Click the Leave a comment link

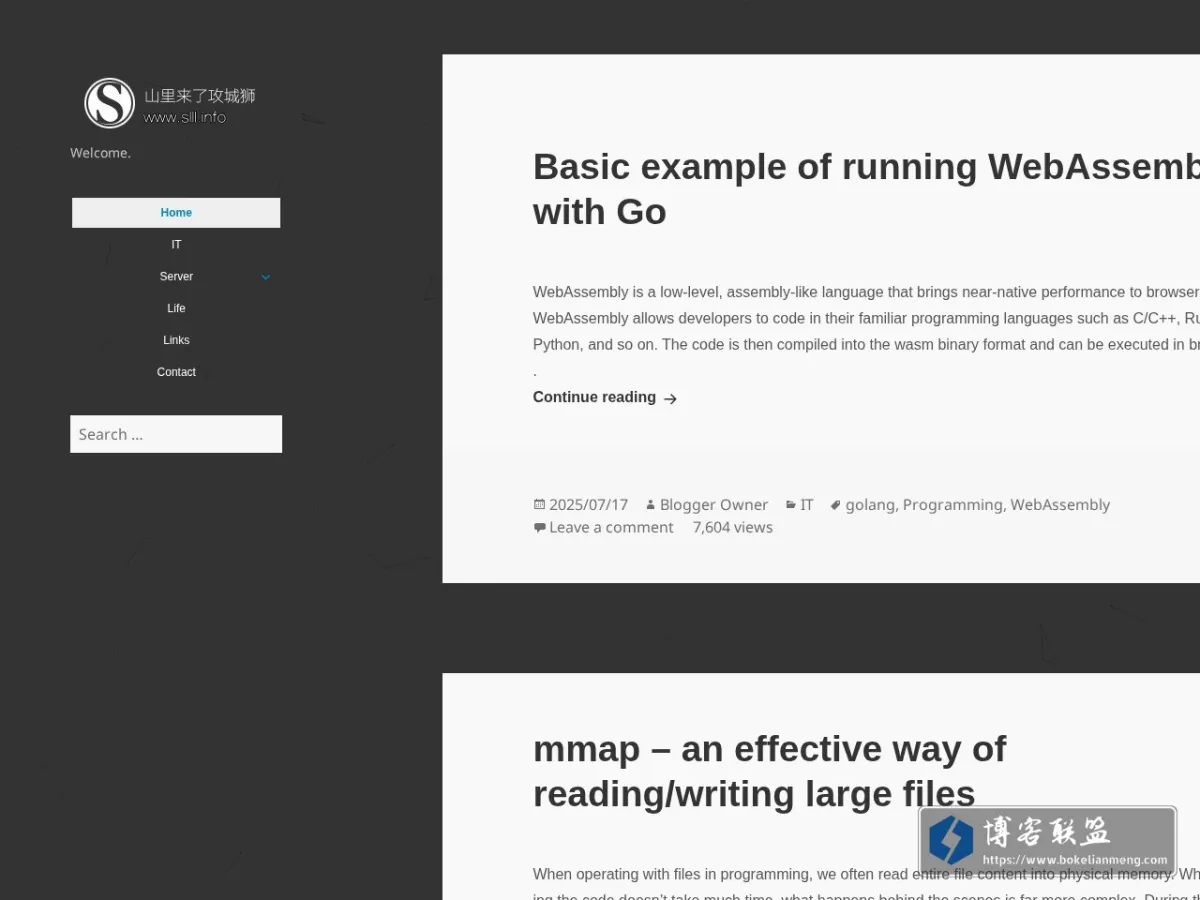[x=611, y=527]
